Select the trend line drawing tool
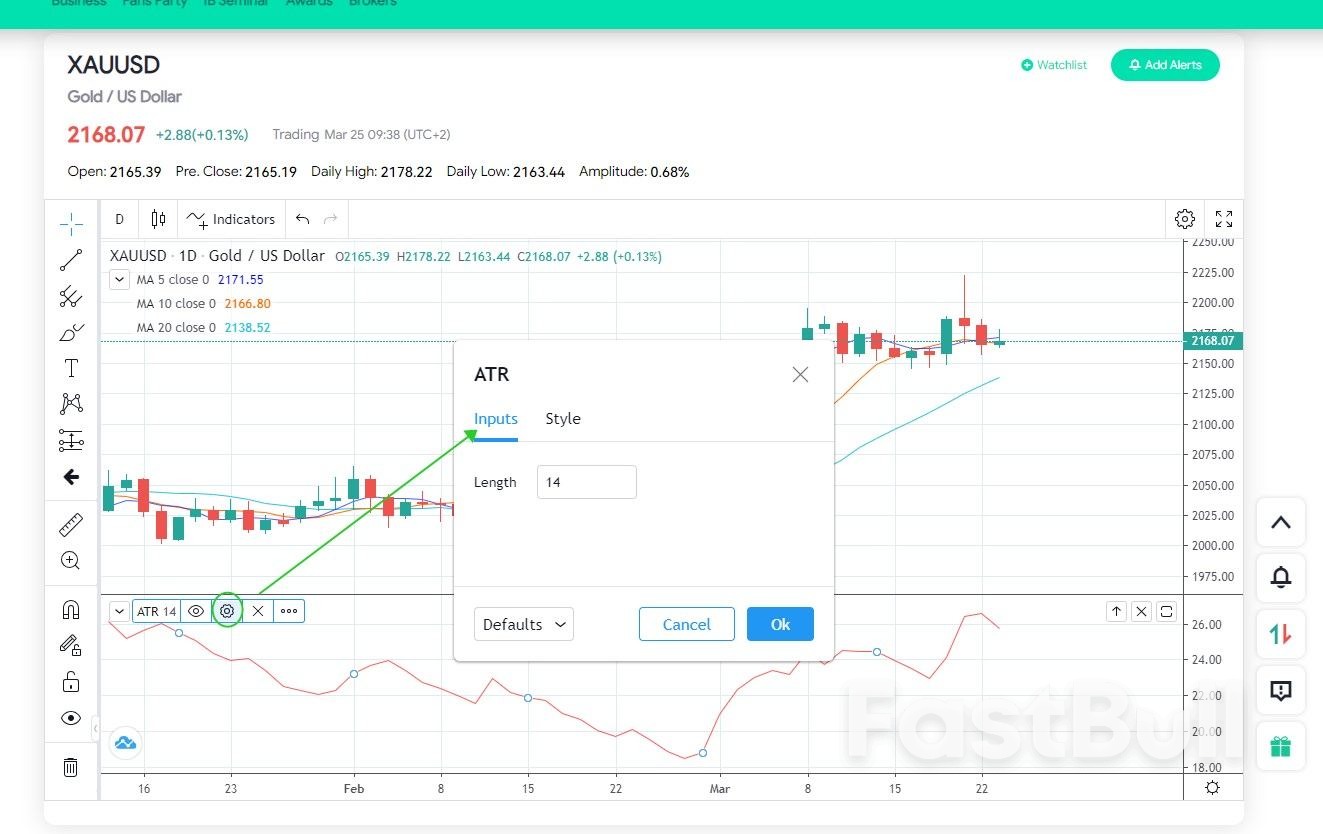This screenshot has height=834, width=1323. pos(70,259)
